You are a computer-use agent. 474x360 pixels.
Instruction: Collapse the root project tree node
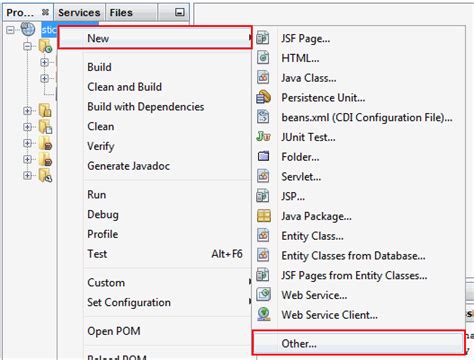(x=10, y=30)
